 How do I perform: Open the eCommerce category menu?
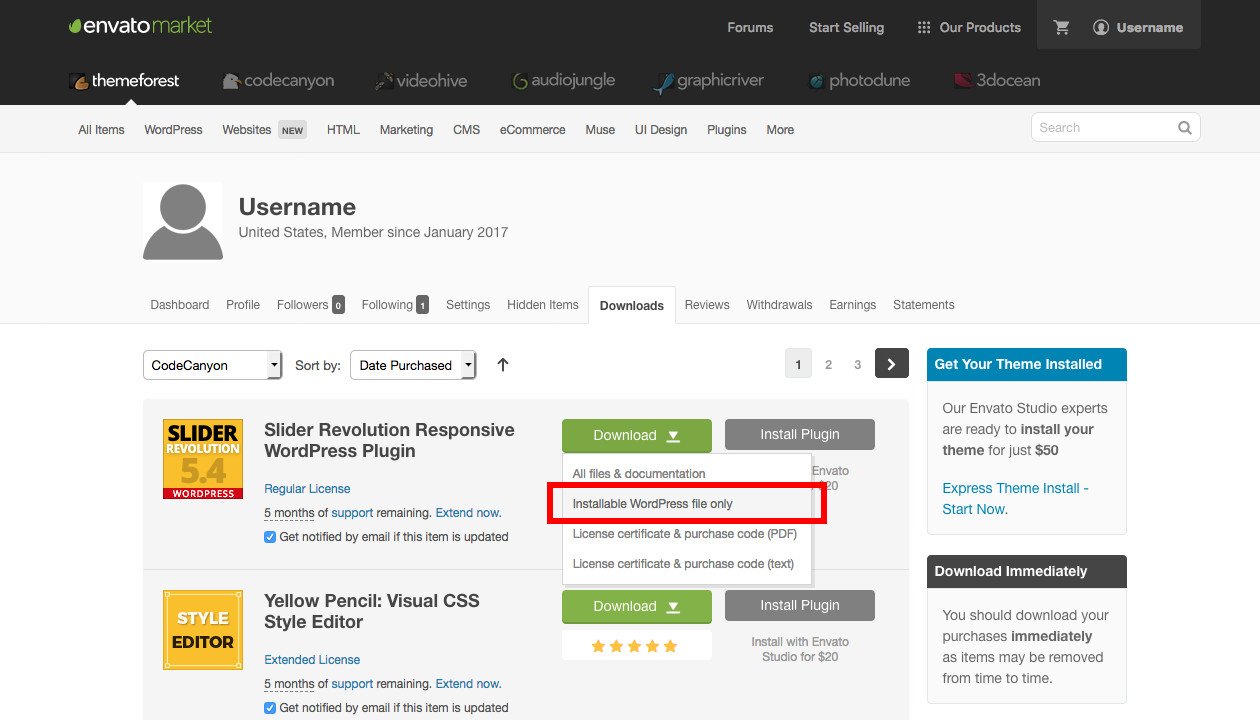point(532,130)
